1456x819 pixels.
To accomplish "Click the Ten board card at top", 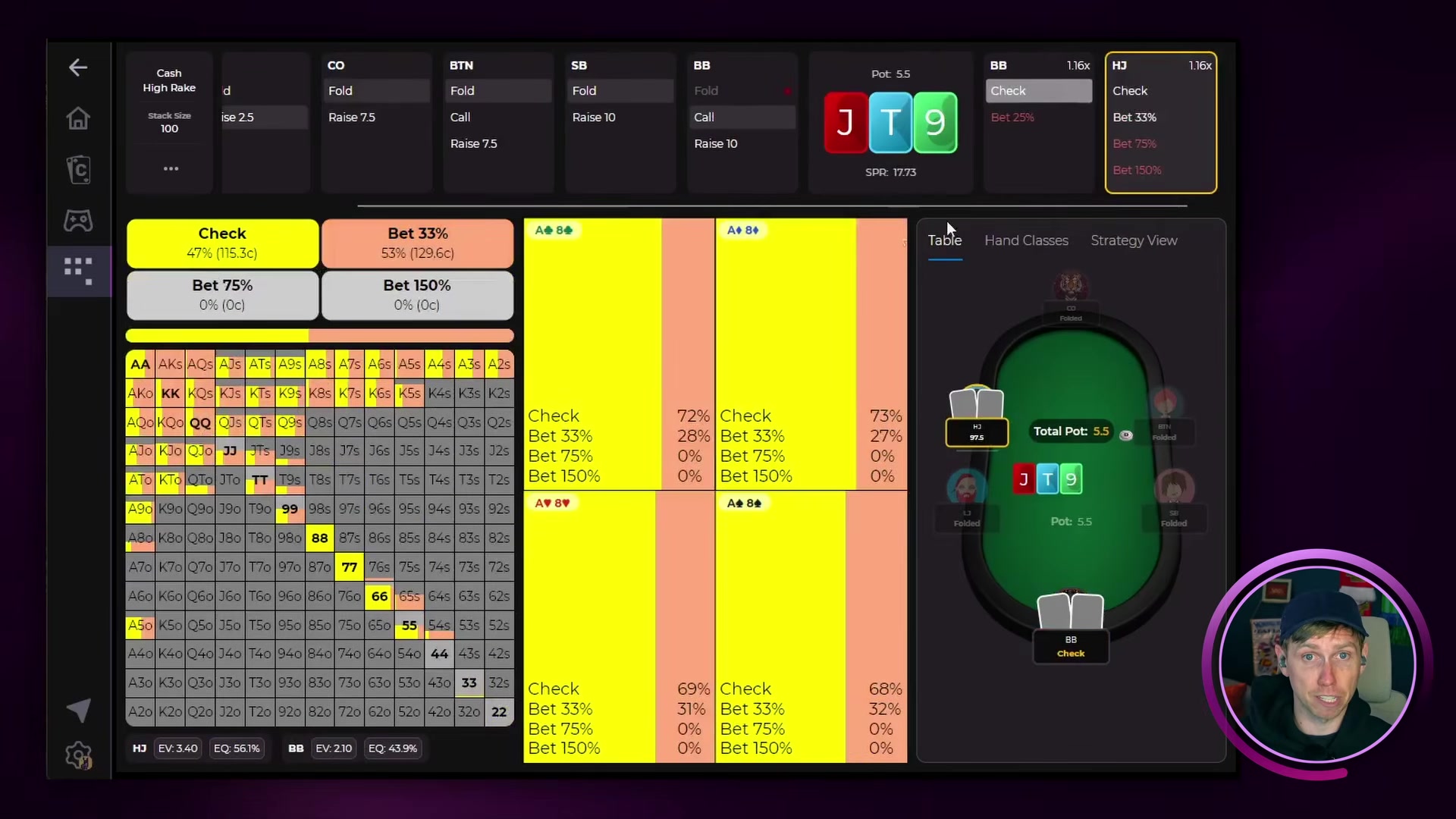I will pos(890,122).
